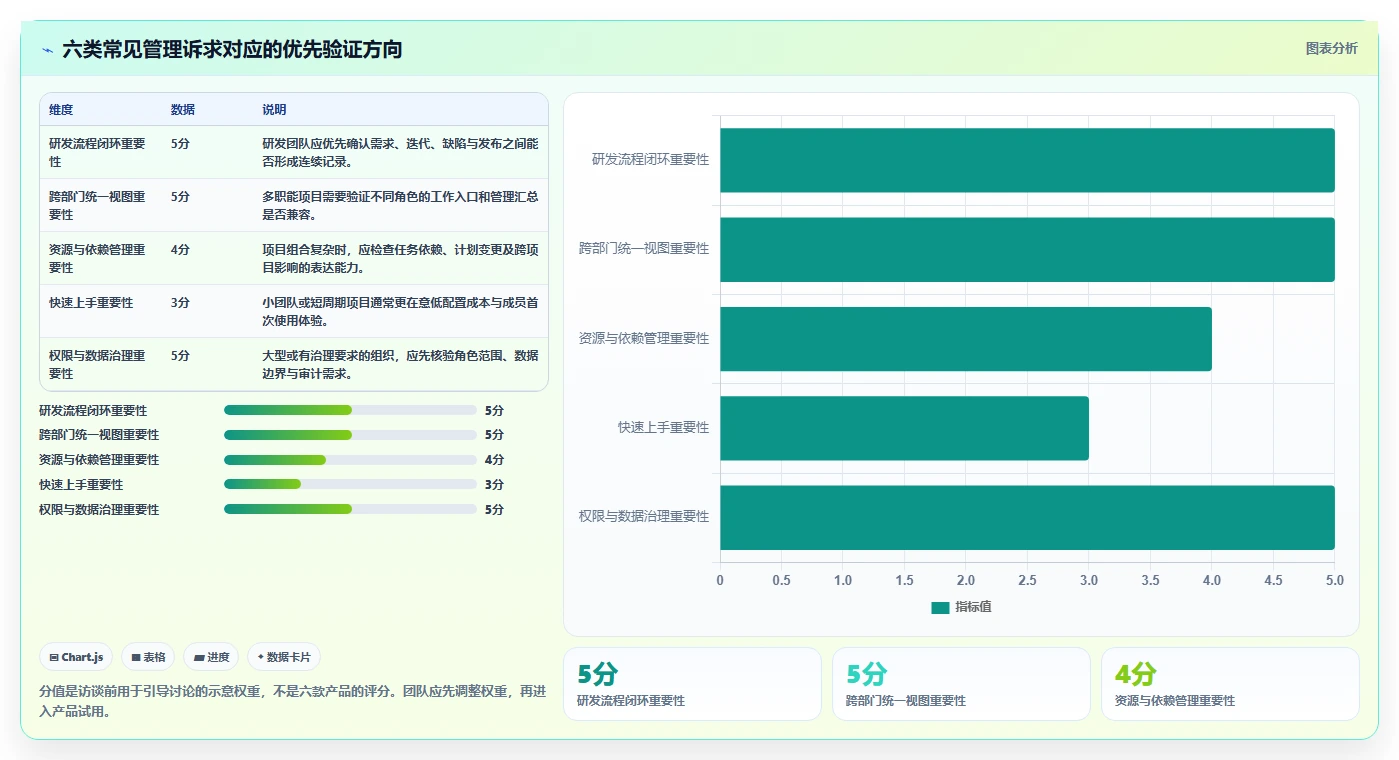Image resolution: width=1399 pixels, height=760 pixels.
Task: Click the 权限与数据治理重要性 chart axis label
Action: point(644,517)
